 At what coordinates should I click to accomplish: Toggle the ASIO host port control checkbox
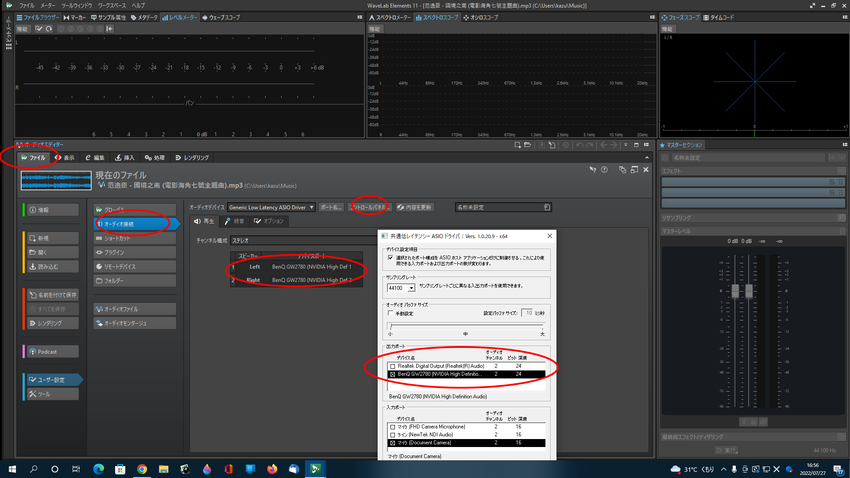[391, 257]
